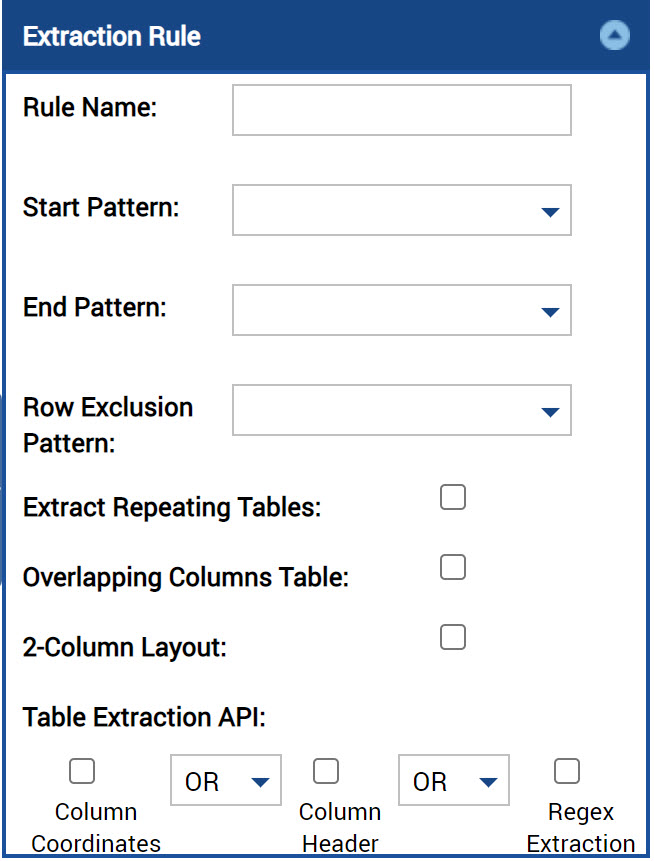This screenshot has width=654, height=861.
Task: Tick the Overlapping Columns Table checkbox
Action: [x=453, y=567]
